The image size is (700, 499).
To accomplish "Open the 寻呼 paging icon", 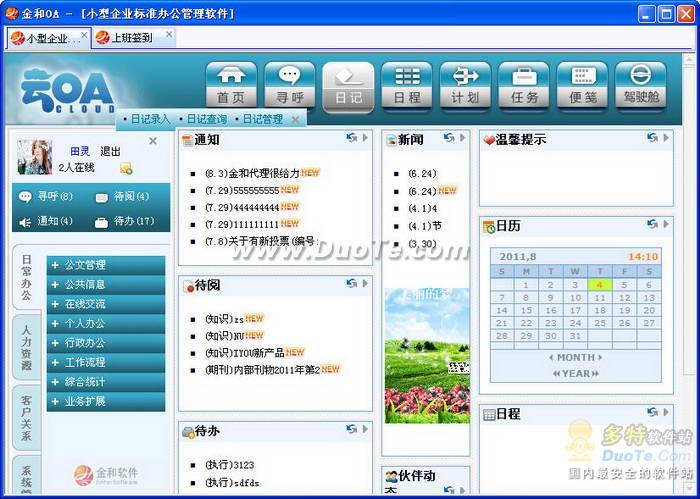I will tap(290, 86).
